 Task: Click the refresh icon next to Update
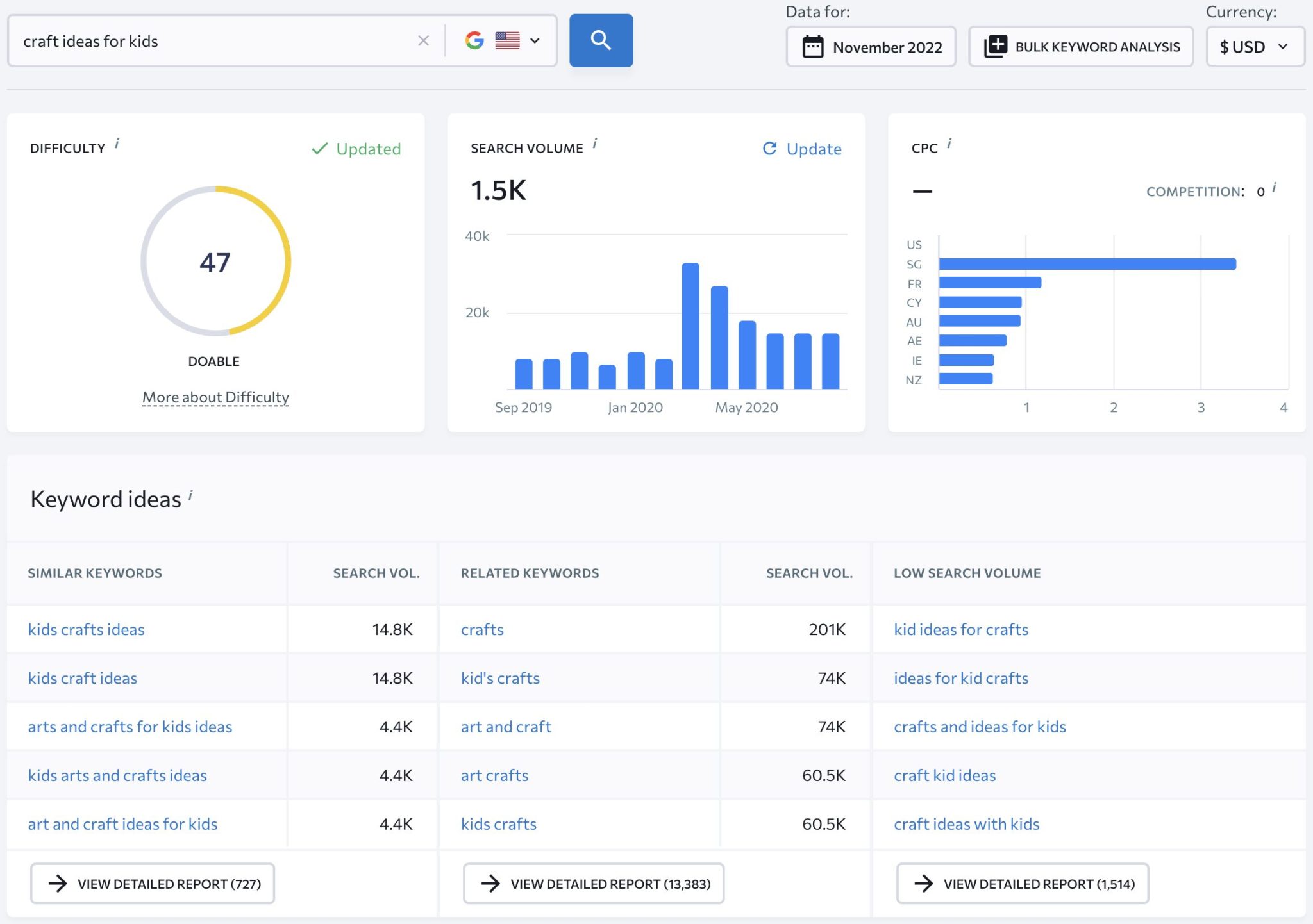(771, 149)
